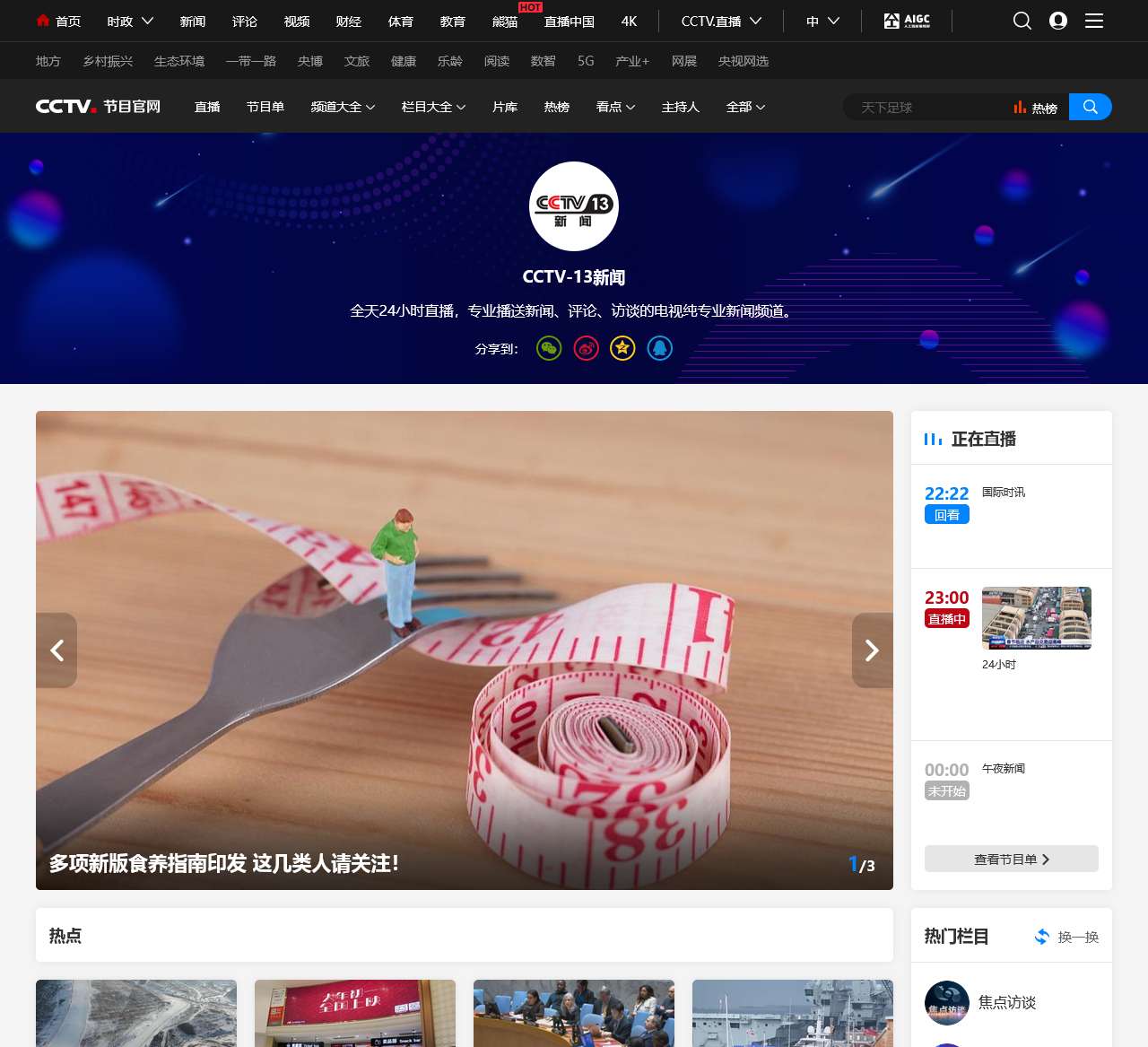The image size is (1148, 1047).
Task: Click the 查看节目单 button
Action: pyautogui.click(x=1012, y=859)
